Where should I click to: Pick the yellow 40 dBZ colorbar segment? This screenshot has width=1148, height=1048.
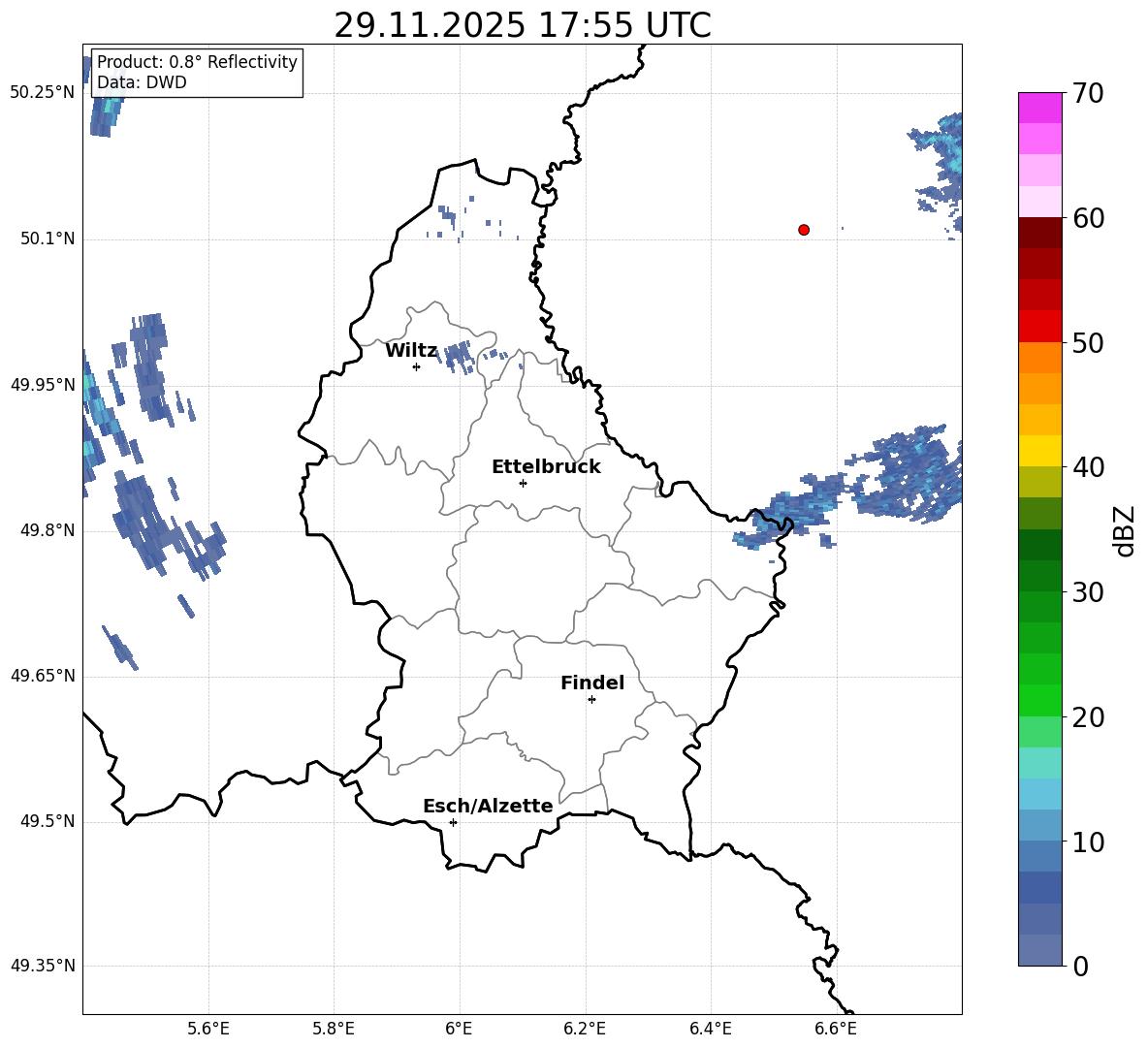pos(1039,451)
